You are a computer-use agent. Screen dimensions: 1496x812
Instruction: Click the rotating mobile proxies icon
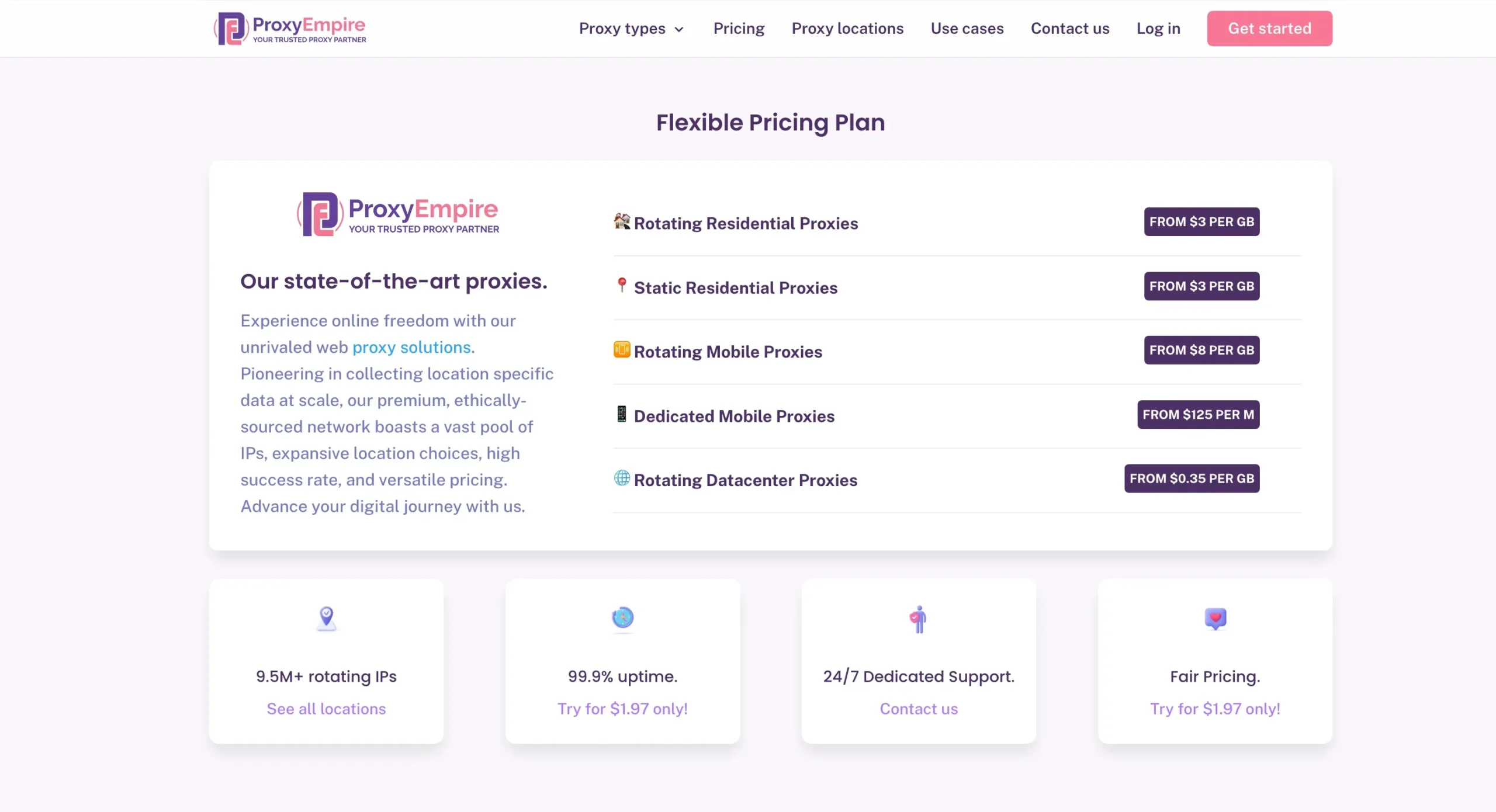(x=621, y=350)
